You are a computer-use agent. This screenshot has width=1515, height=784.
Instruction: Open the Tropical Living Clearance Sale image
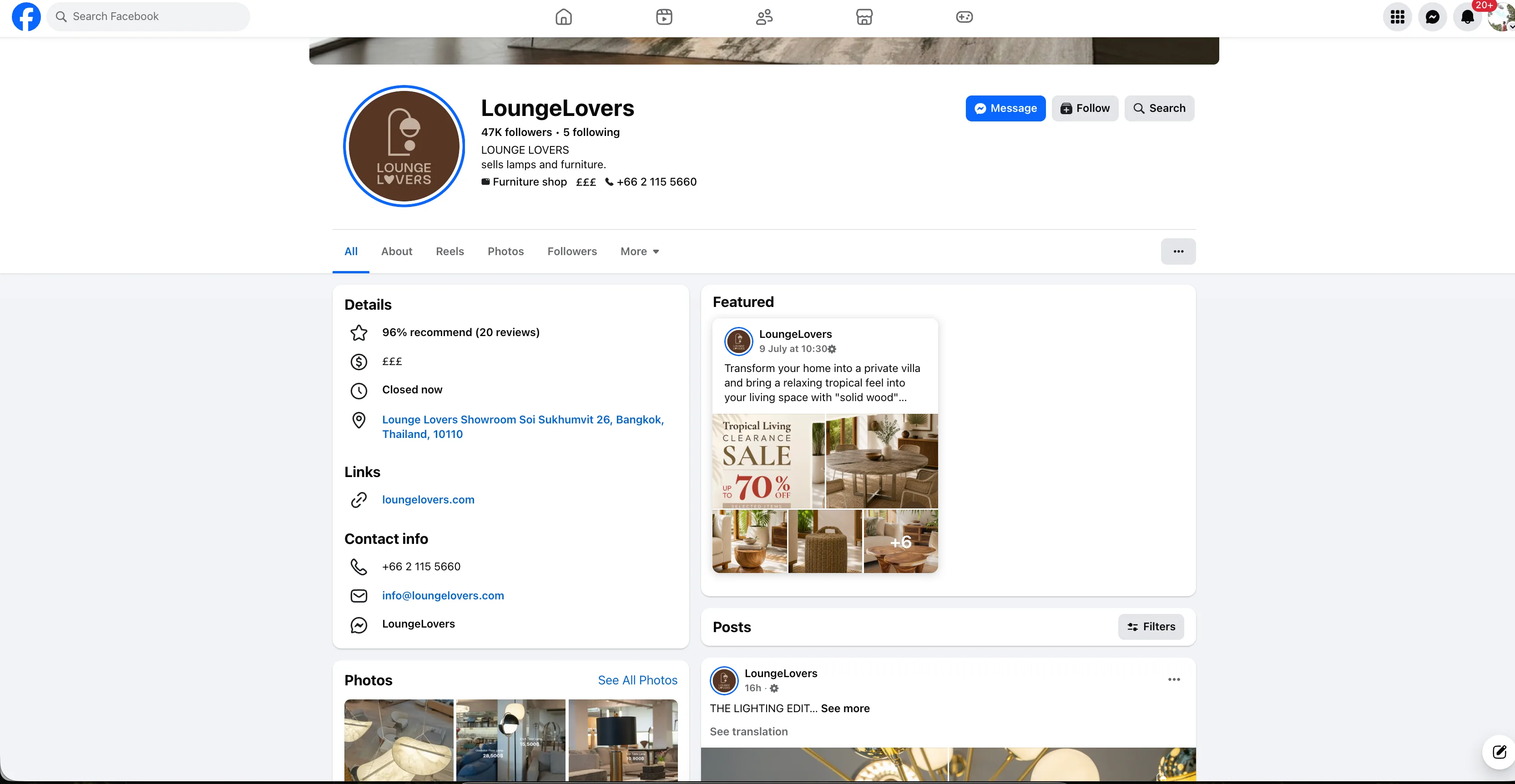click(x=768, y=461)
